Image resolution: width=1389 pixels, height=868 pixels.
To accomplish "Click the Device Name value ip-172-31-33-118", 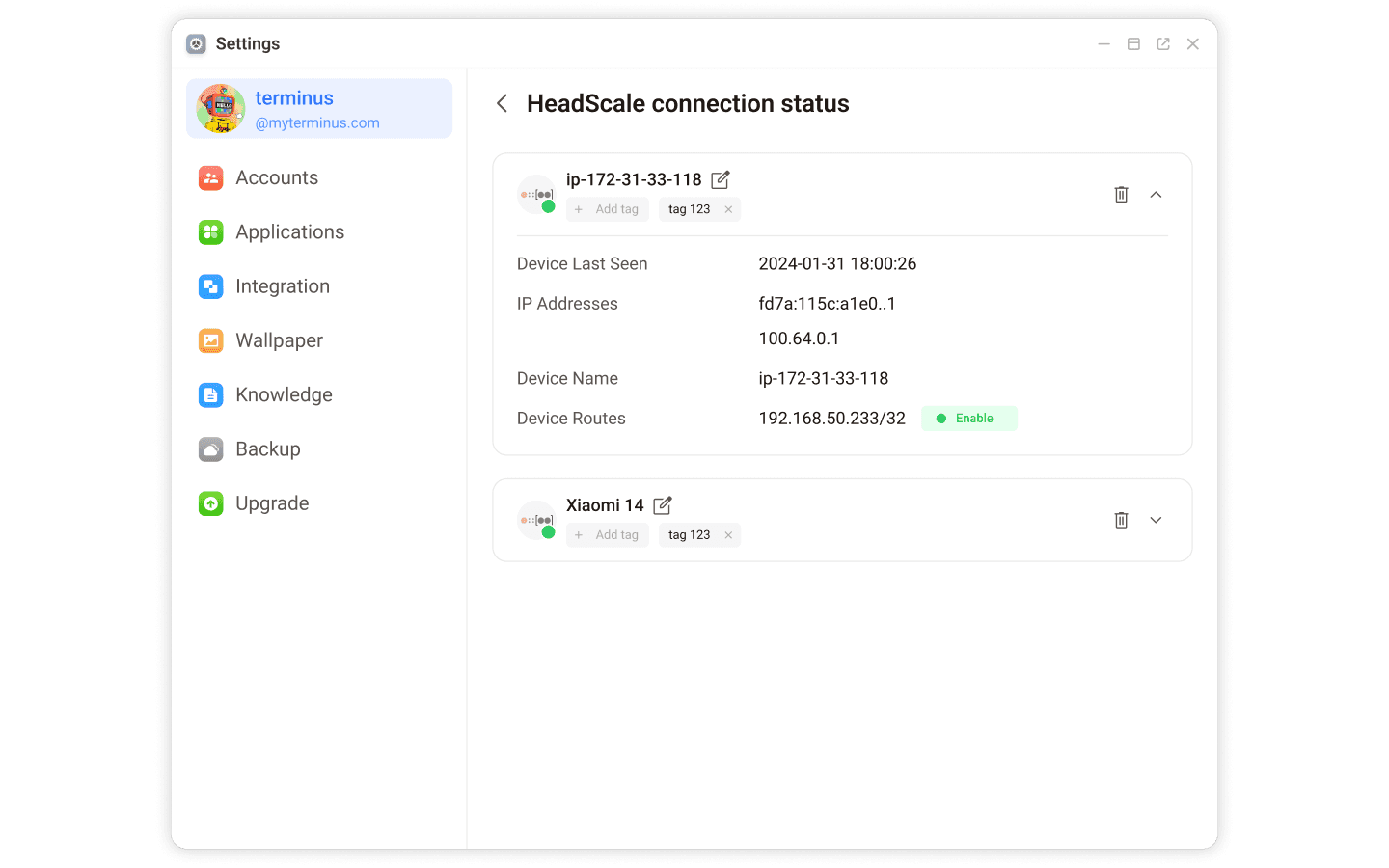I will pyautogui.click(x=824, y=379).
